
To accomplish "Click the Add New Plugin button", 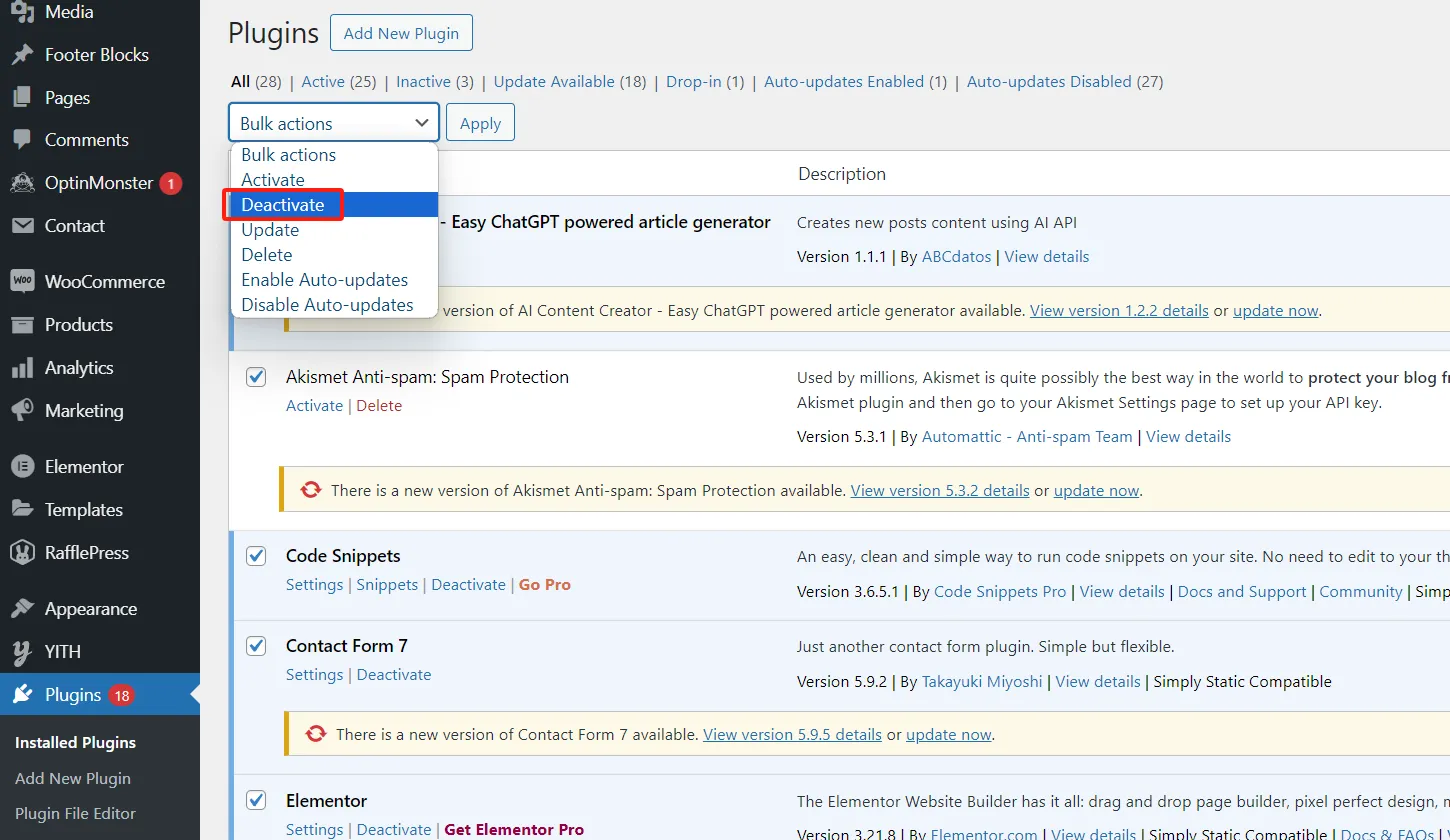I will 401,33.
